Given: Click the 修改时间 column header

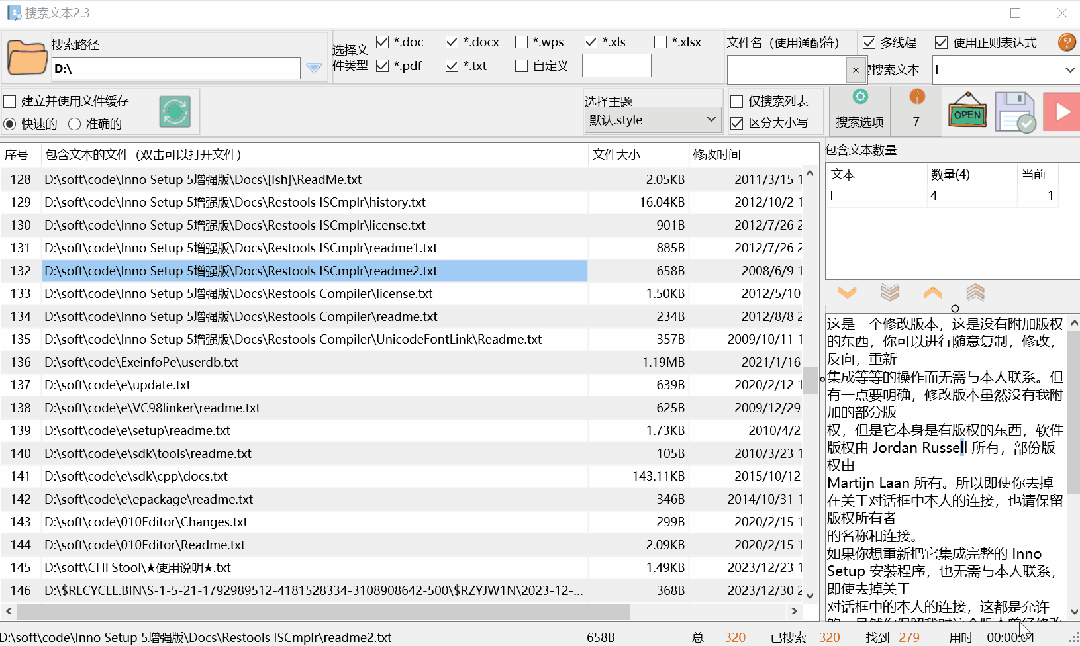Looking at the screenshot, I should 717,155.
